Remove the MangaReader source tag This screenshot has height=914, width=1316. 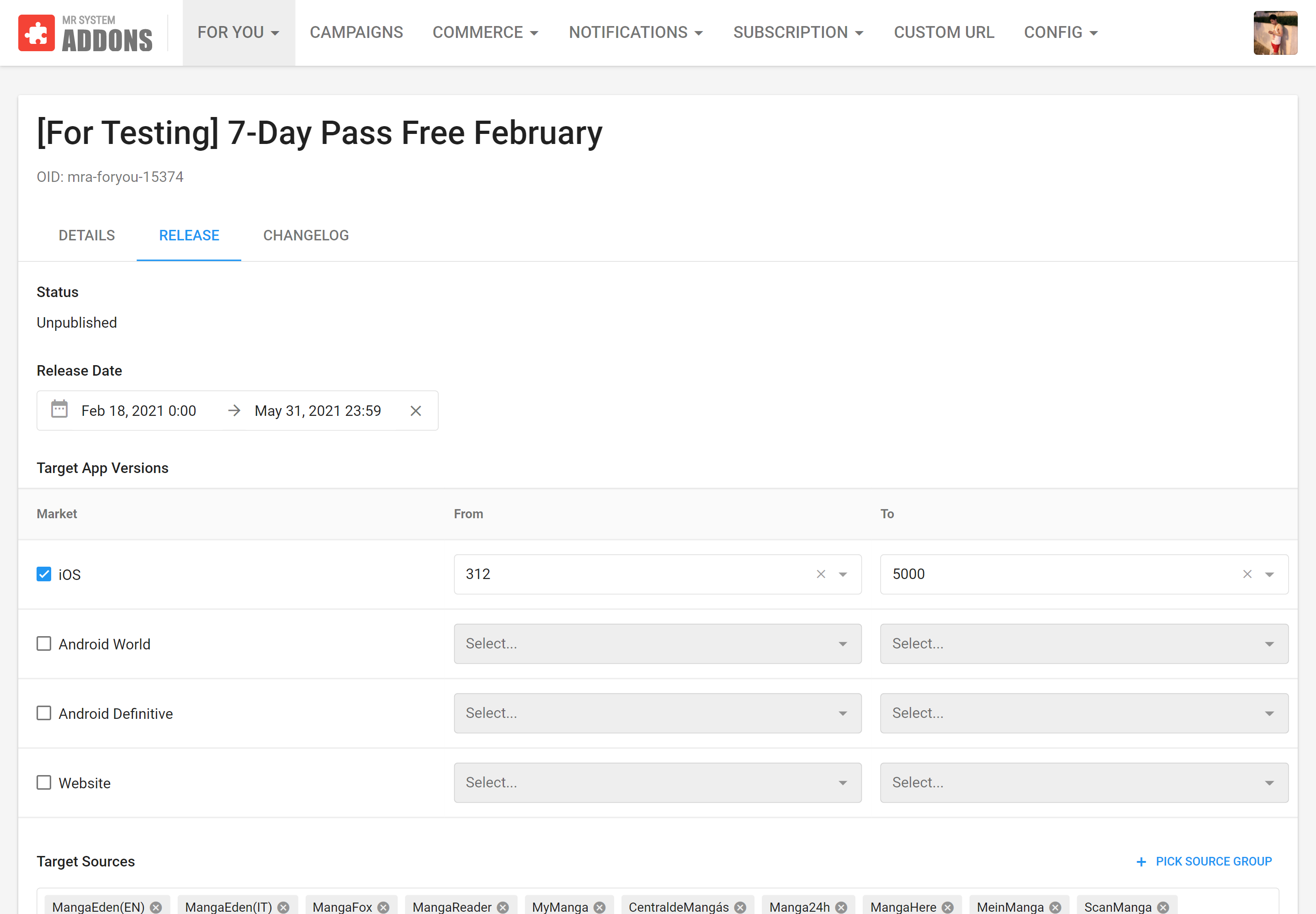[x=503, y=907]
